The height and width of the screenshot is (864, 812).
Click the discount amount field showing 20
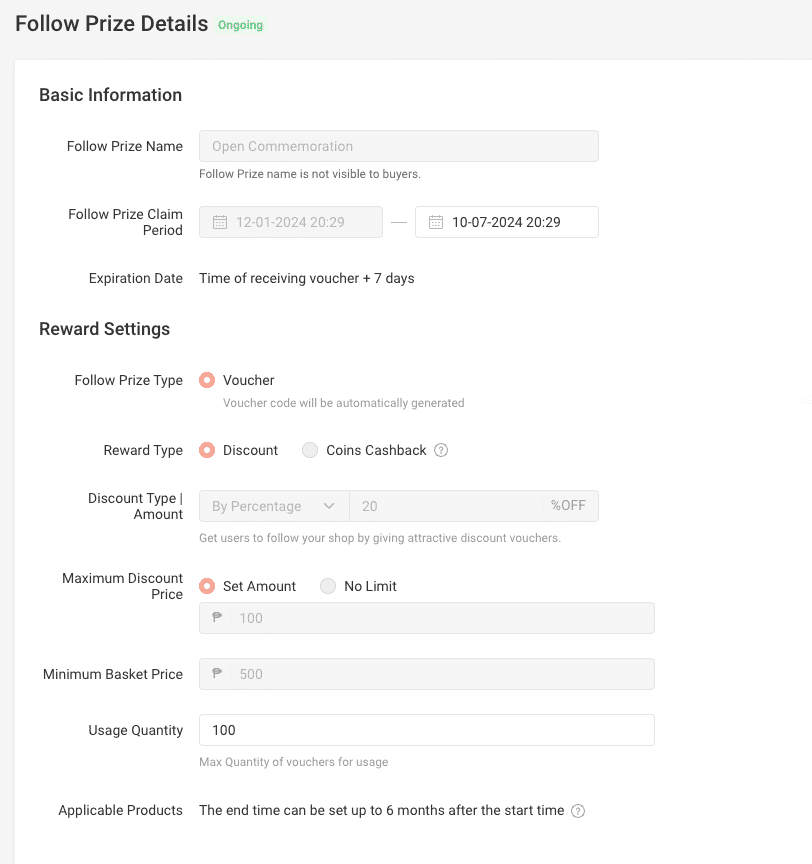pyautogui.click(x=445, y=506)
